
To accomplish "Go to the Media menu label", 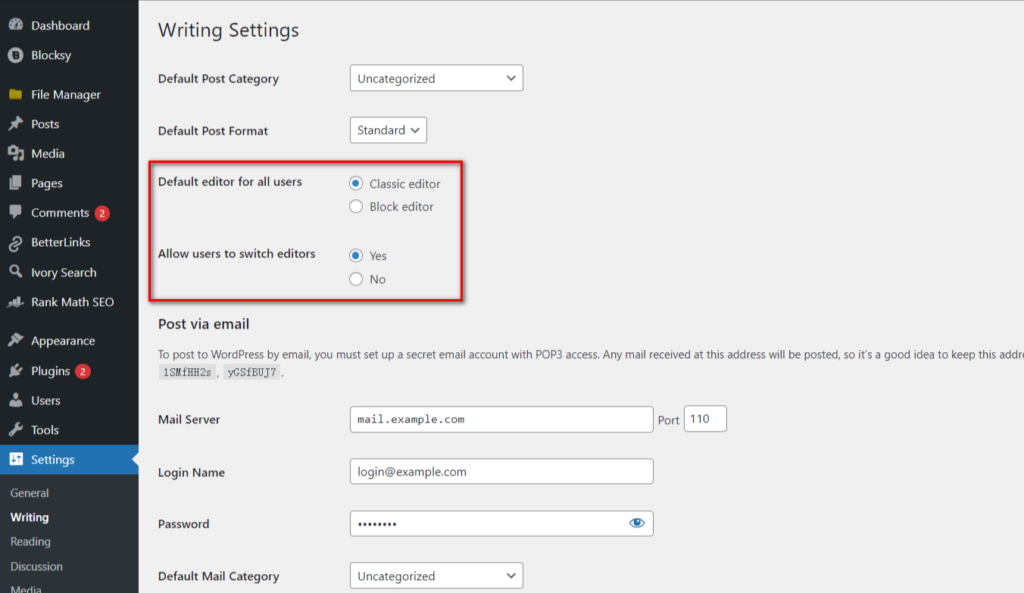I will click(x=48, y=153).
